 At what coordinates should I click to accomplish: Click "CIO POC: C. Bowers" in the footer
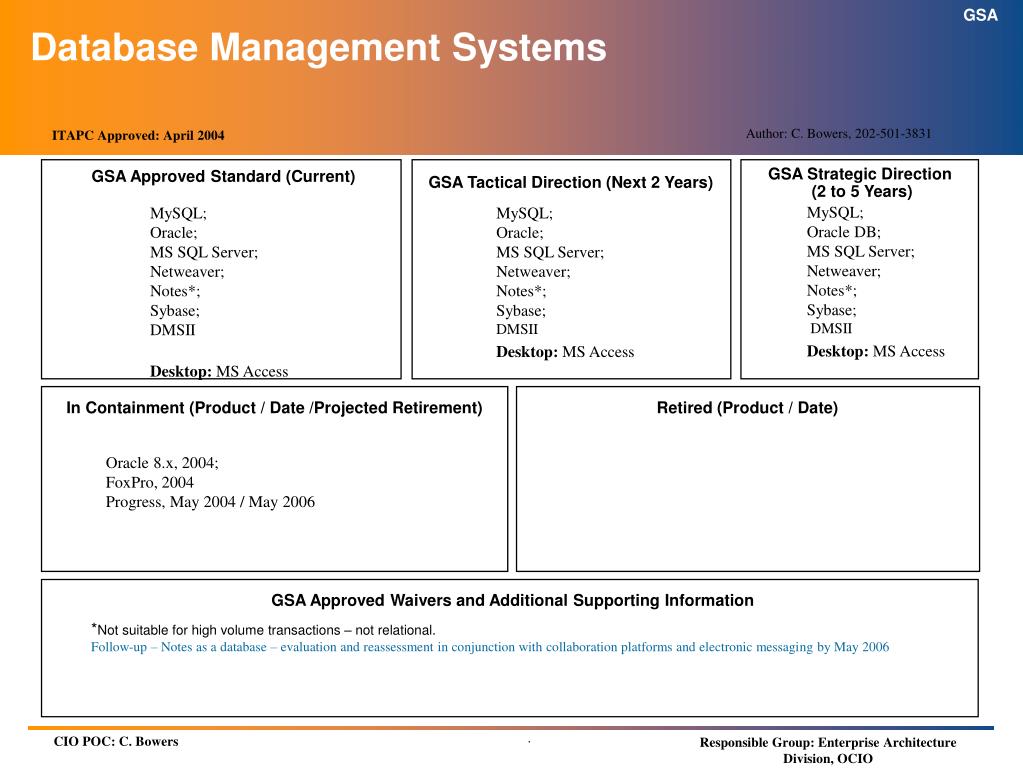(116, 742)
